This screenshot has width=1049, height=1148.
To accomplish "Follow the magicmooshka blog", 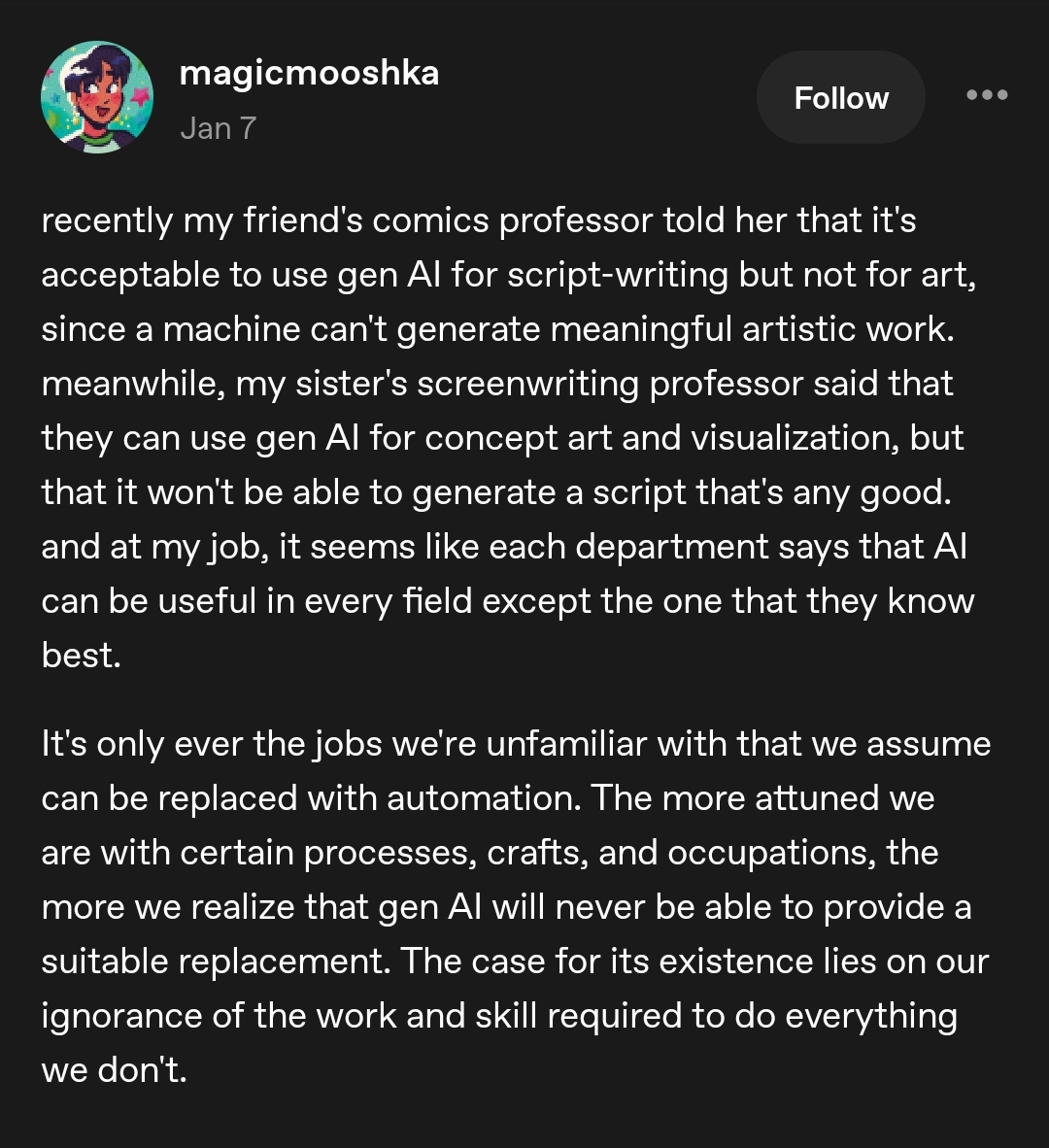I will point(841,98).
